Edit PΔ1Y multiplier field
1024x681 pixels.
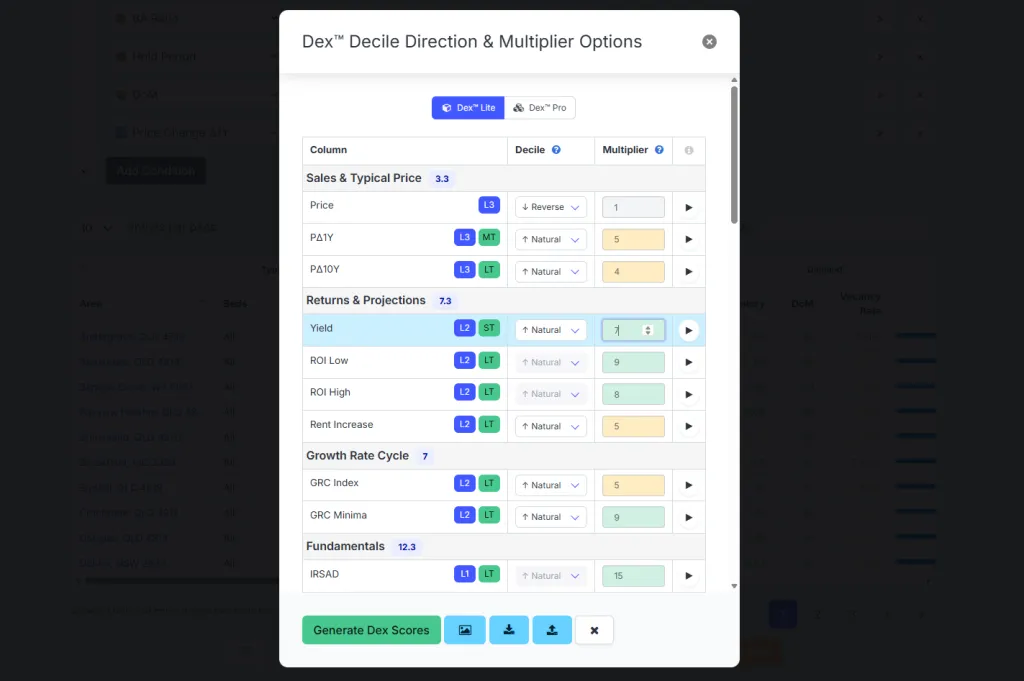633,240
